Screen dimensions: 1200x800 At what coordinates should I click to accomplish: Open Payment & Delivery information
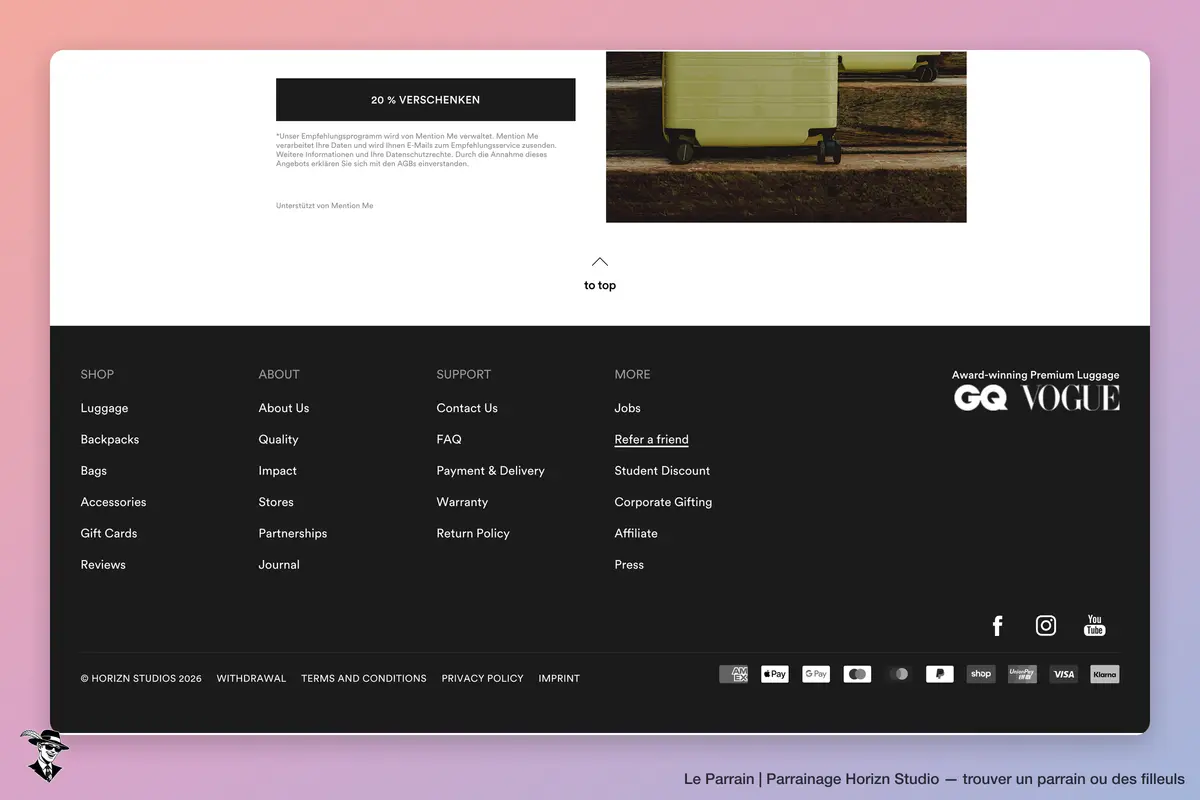tap(491, 470)
